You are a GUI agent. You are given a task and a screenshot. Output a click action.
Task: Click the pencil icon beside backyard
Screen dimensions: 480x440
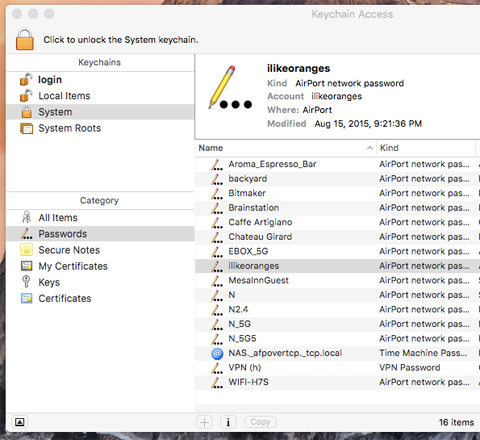217,179
